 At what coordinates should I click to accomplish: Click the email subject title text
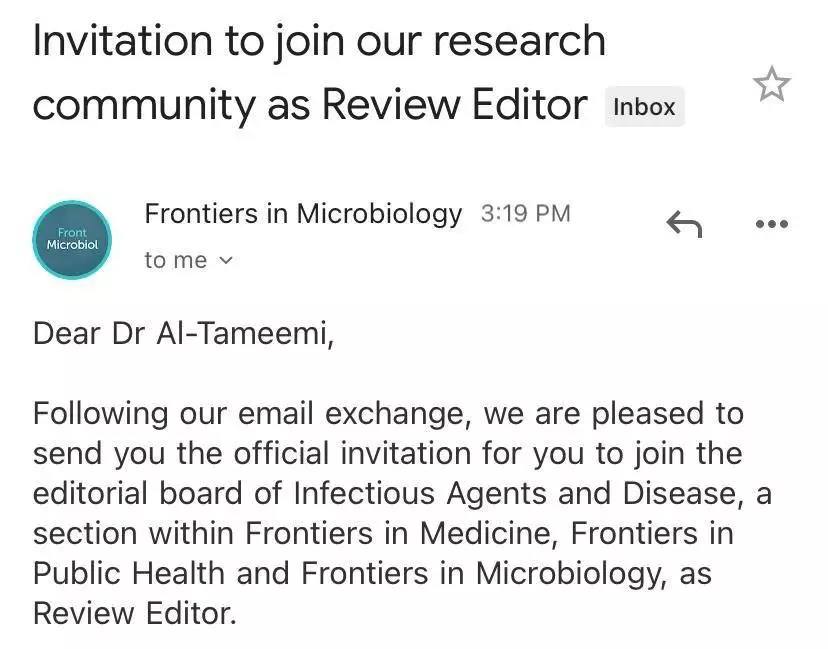tap(310, 72)
